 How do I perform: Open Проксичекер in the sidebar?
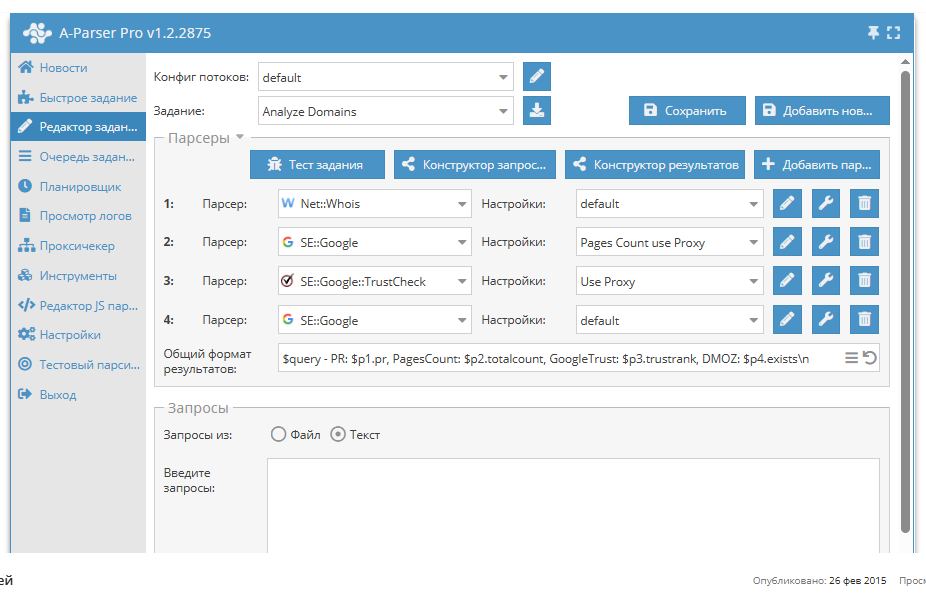pos(78,246)
